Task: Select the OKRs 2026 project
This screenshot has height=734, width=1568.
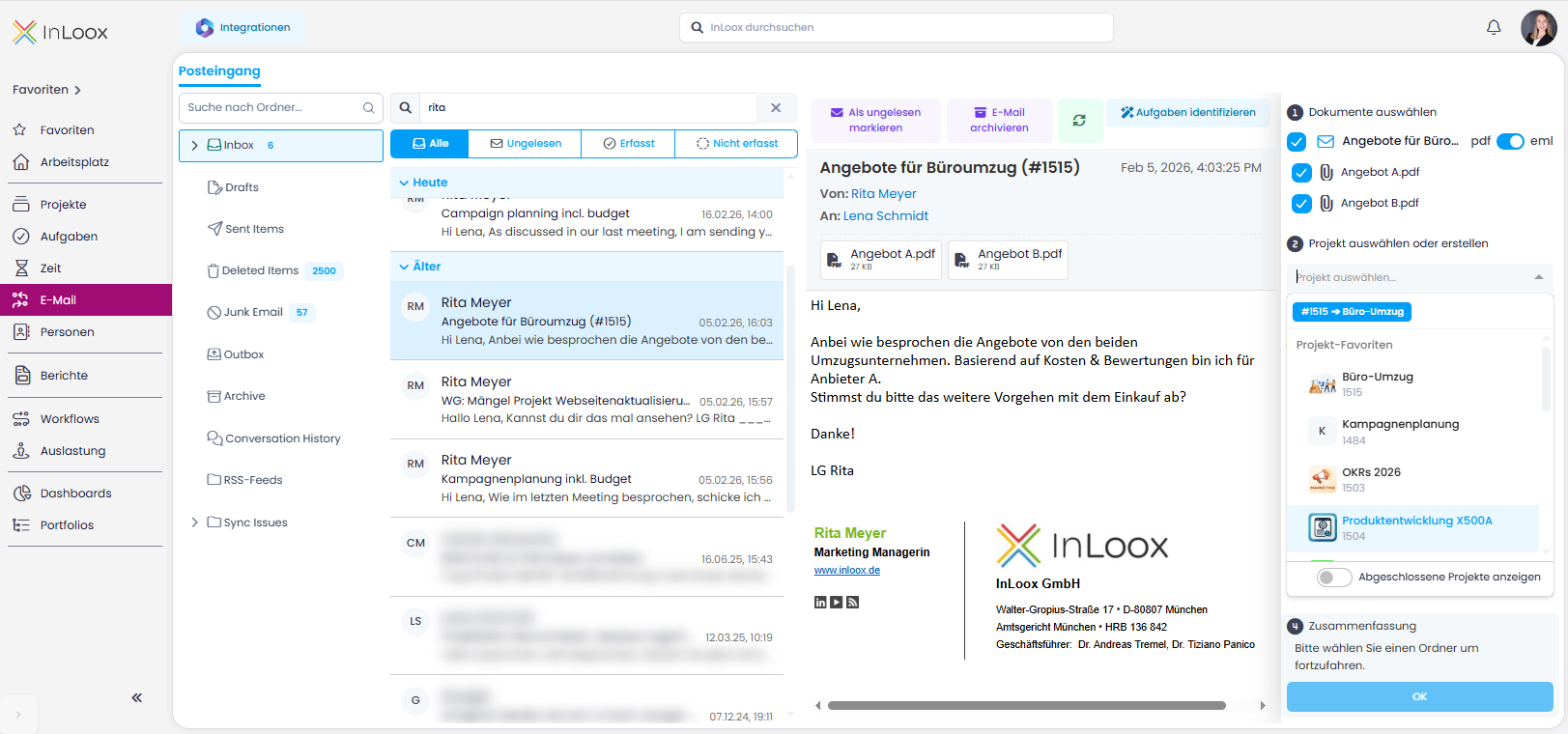Action: (1413, 480)
